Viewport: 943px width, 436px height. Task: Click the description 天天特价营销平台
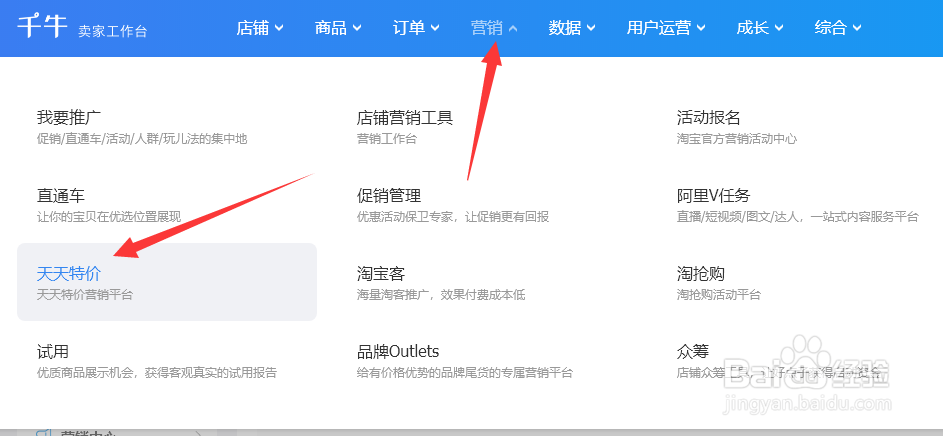[x=85, y=295]
